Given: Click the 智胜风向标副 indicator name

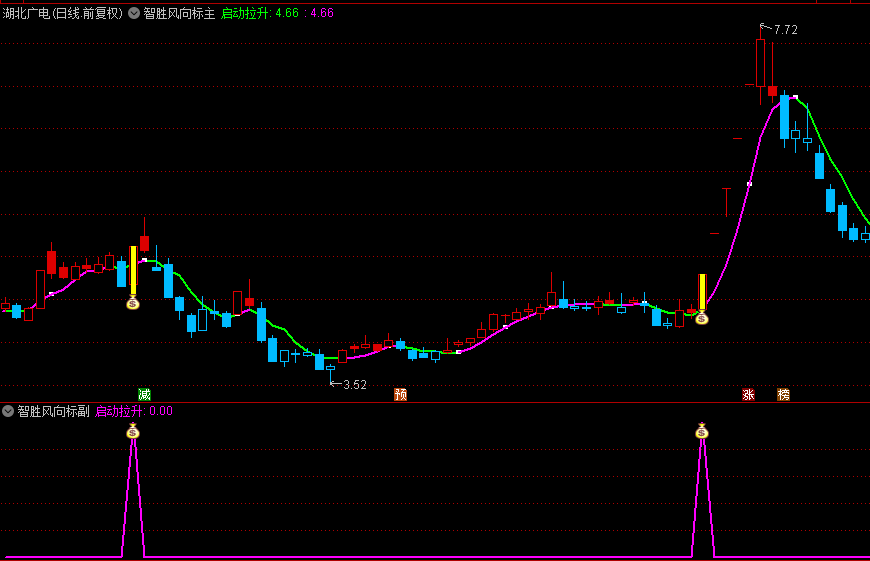Looking at the screenshot, I should pos(53,411).
